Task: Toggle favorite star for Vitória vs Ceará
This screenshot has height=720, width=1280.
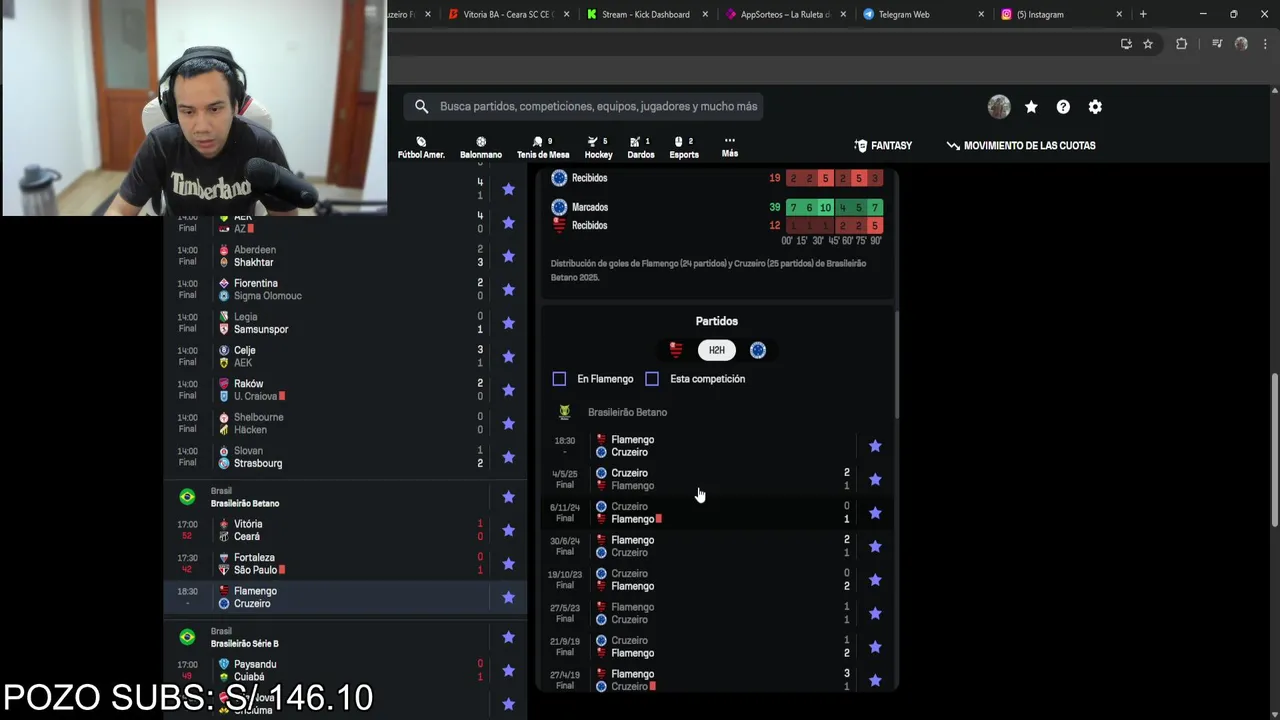Action: pos(508,530)
